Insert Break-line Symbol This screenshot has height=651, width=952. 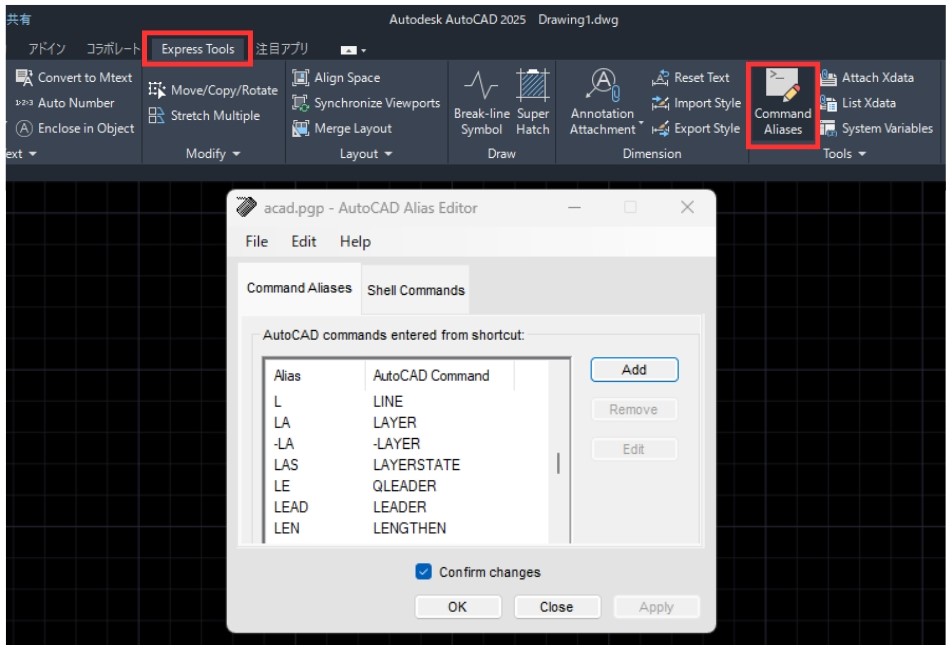pos(481,102)
